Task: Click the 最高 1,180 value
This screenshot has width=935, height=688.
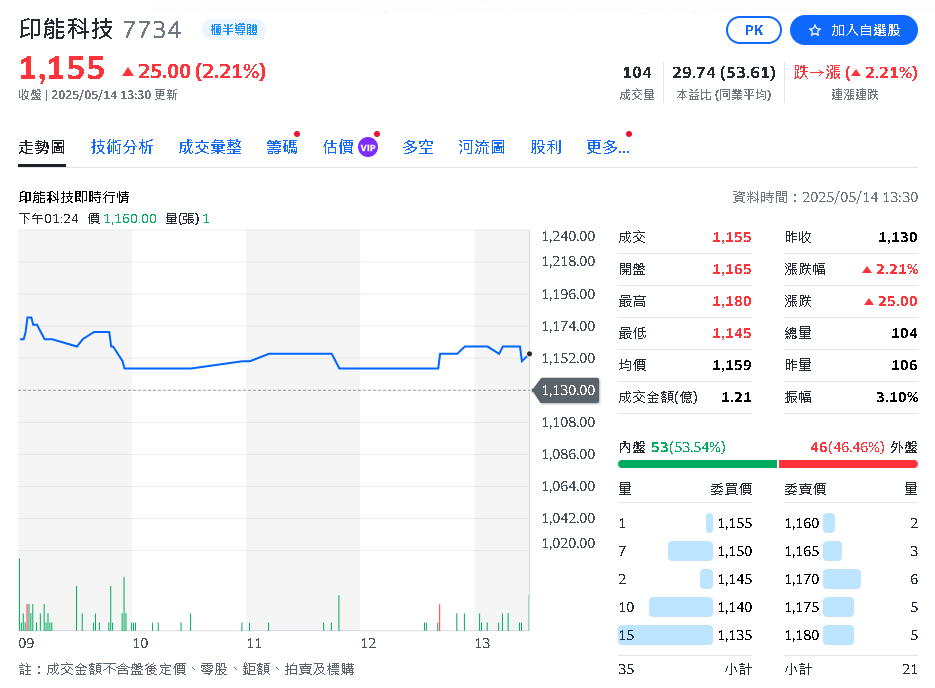Action: [732, 301]
